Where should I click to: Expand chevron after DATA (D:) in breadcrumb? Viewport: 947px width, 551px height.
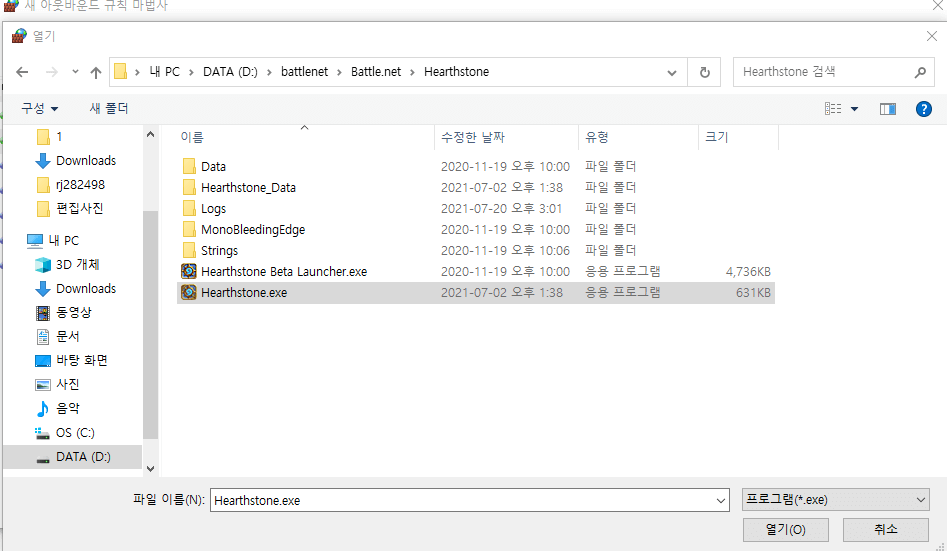coord(269,72)
